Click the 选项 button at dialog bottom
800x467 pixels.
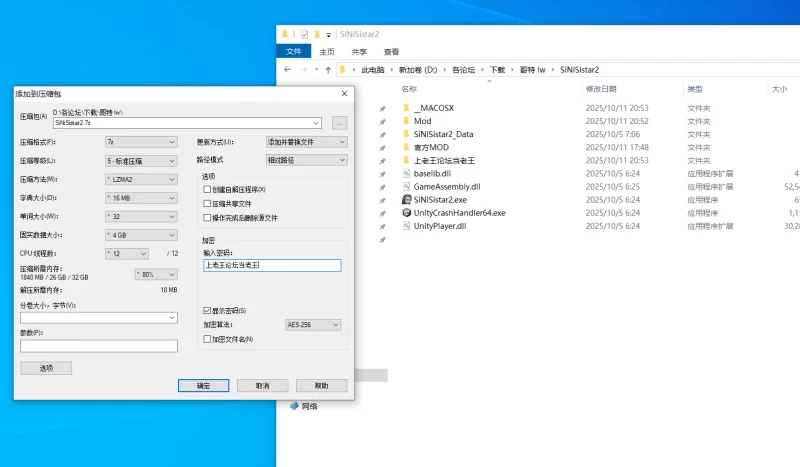point(46,368)
